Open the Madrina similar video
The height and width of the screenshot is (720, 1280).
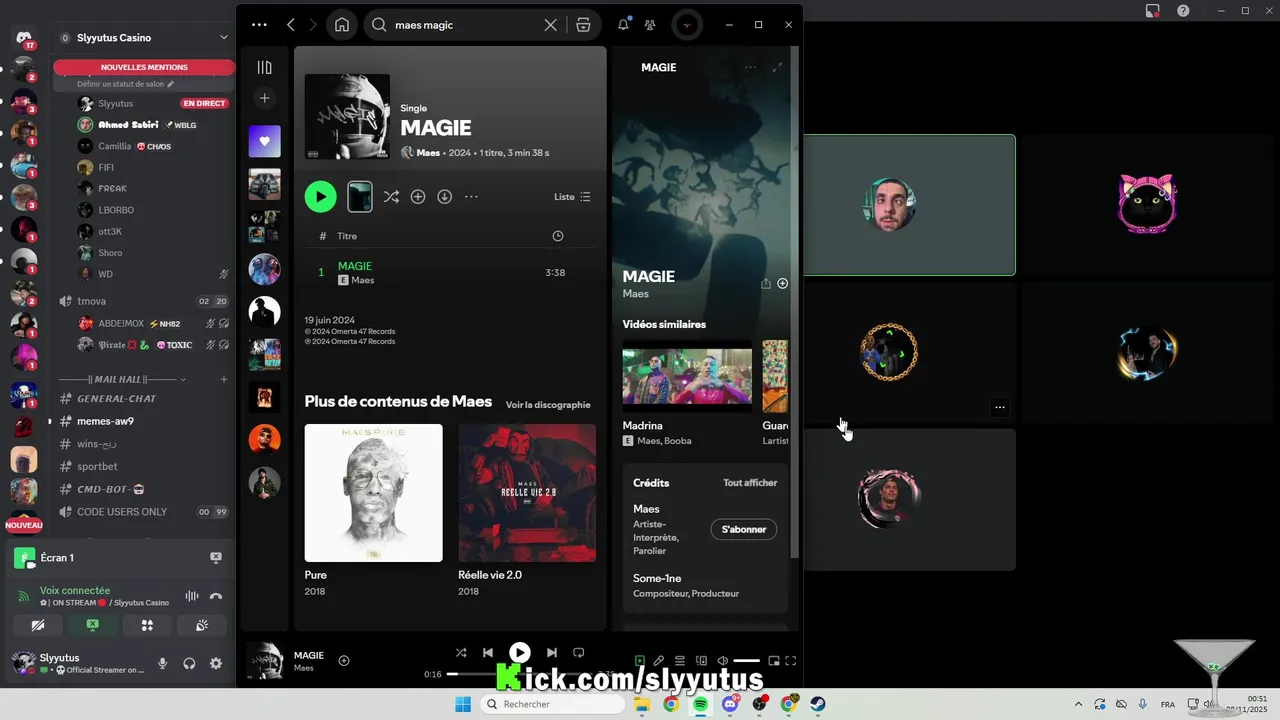click(x=687, y=393)
